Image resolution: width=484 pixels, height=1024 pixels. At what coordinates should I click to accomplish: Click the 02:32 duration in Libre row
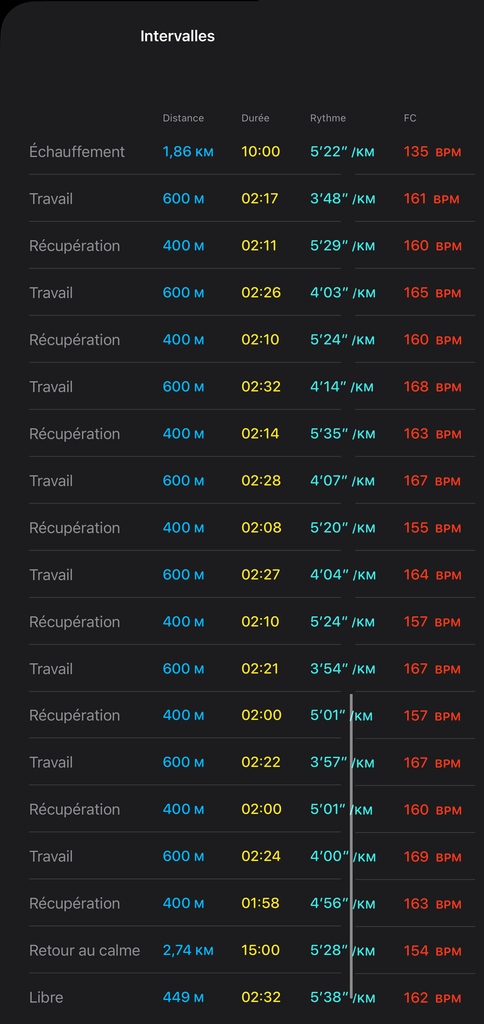point(261,997)
